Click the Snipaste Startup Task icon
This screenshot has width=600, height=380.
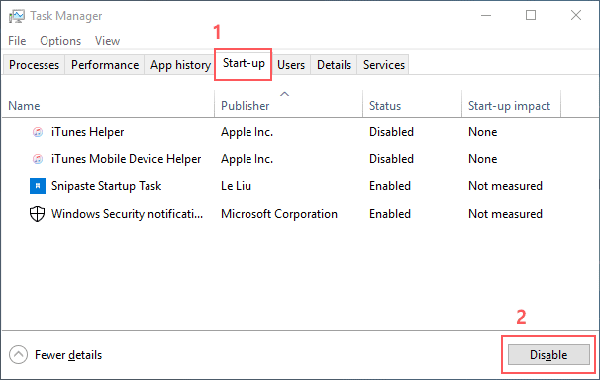(x=38, y=186)
